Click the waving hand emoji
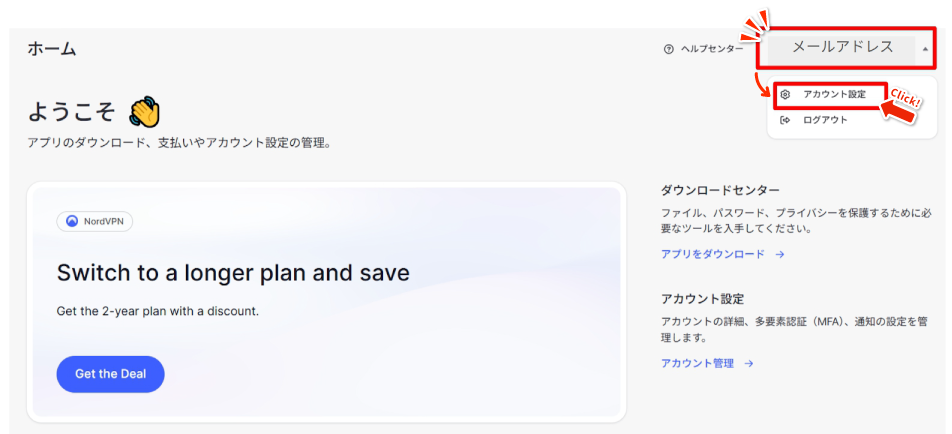The height and width of the screenshot is (434, 952). pos(145,112)
